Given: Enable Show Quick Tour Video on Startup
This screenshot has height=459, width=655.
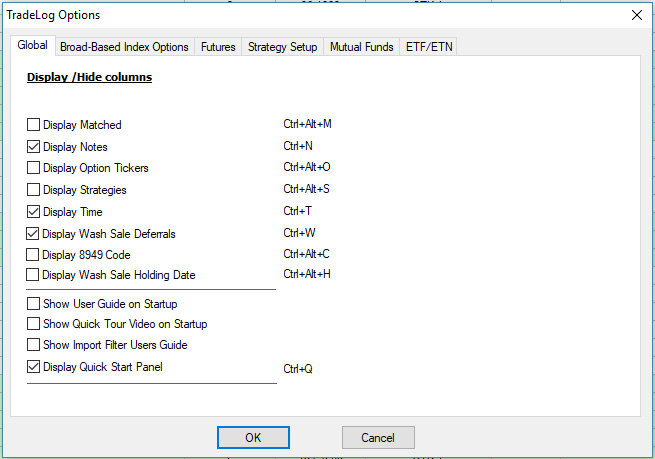Looking at the screenshot, I should [x=33, y=324].
